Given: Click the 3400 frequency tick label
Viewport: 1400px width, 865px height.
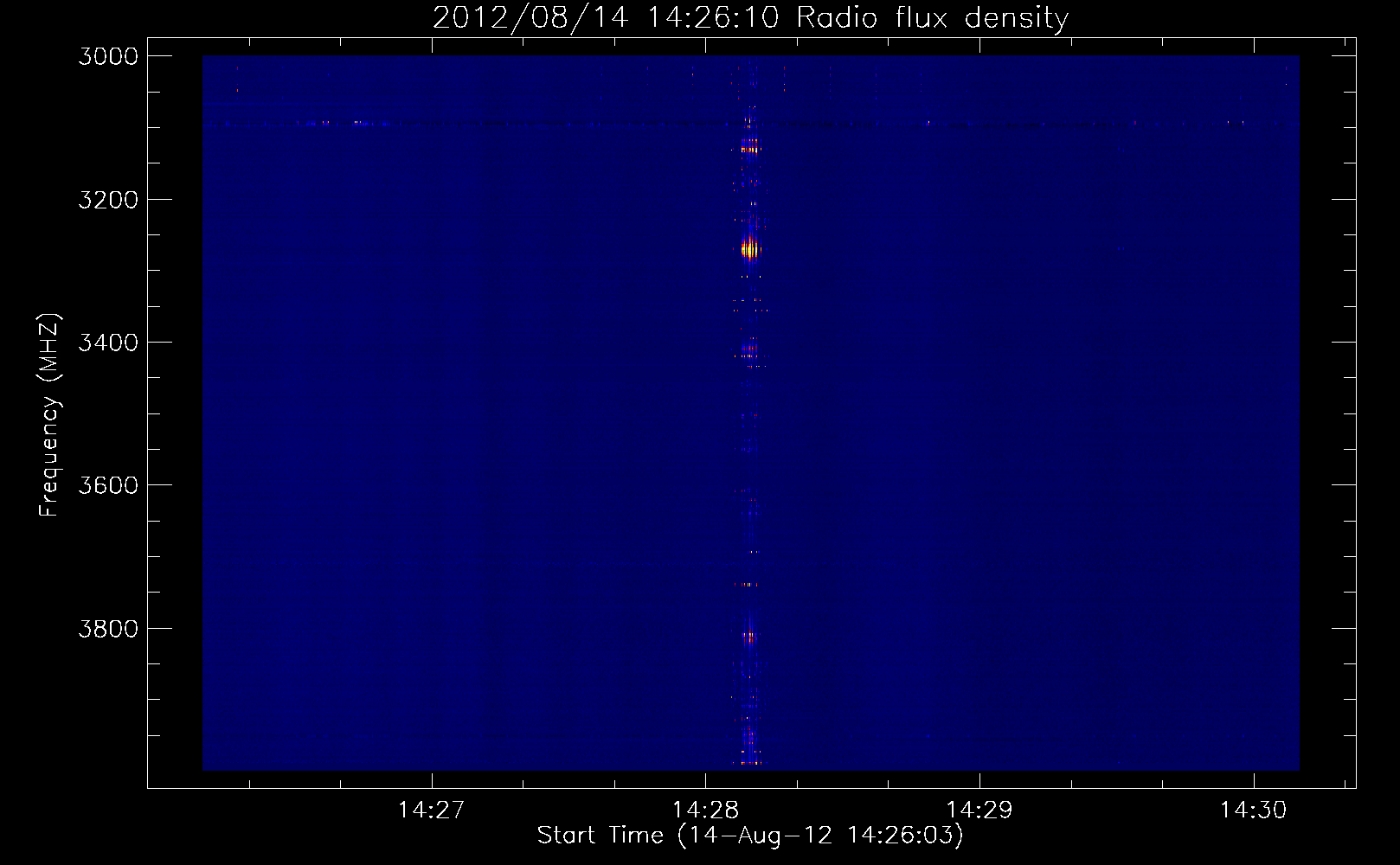Looking at the screenshot, I should [x=108, y=343].
